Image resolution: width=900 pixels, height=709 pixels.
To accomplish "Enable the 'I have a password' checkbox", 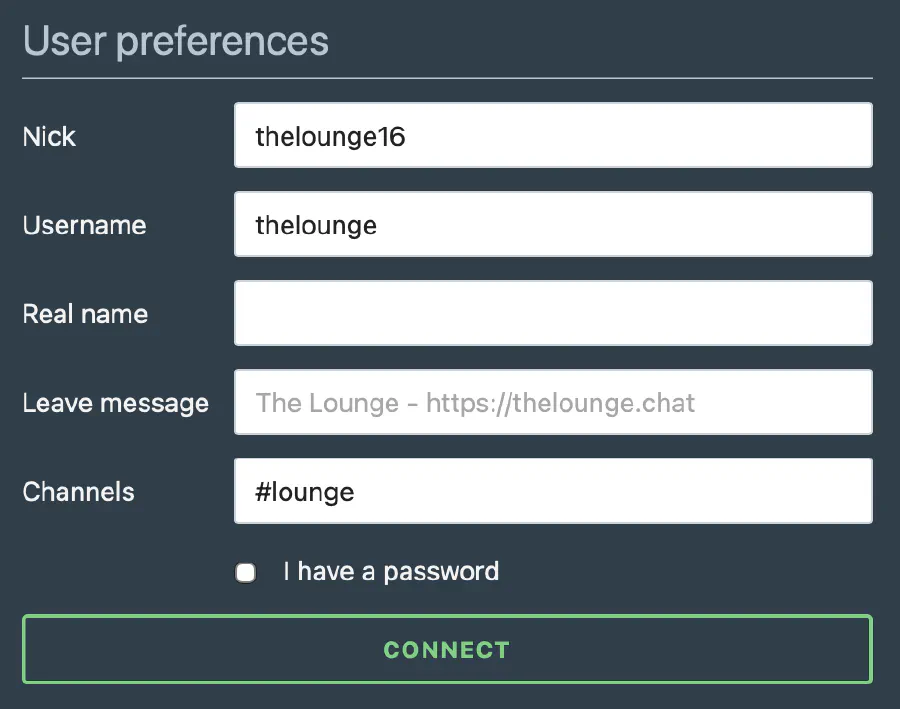I will click(245, 573).
